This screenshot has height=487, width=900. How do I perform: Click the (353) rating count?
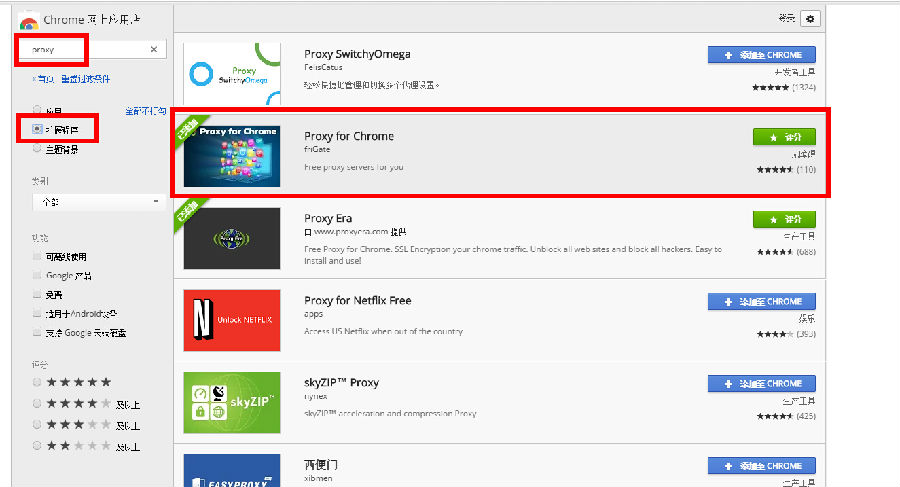(806, 334)
